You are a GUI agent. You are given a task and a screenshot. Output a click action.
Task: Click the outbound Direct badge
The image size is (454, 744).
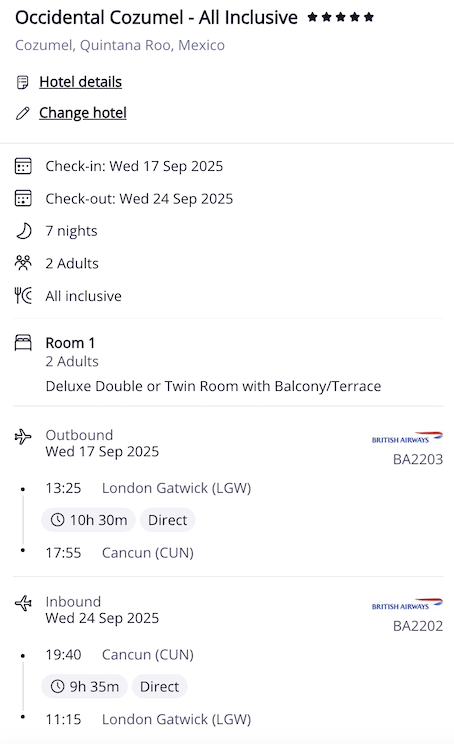(x=167, y=520)
